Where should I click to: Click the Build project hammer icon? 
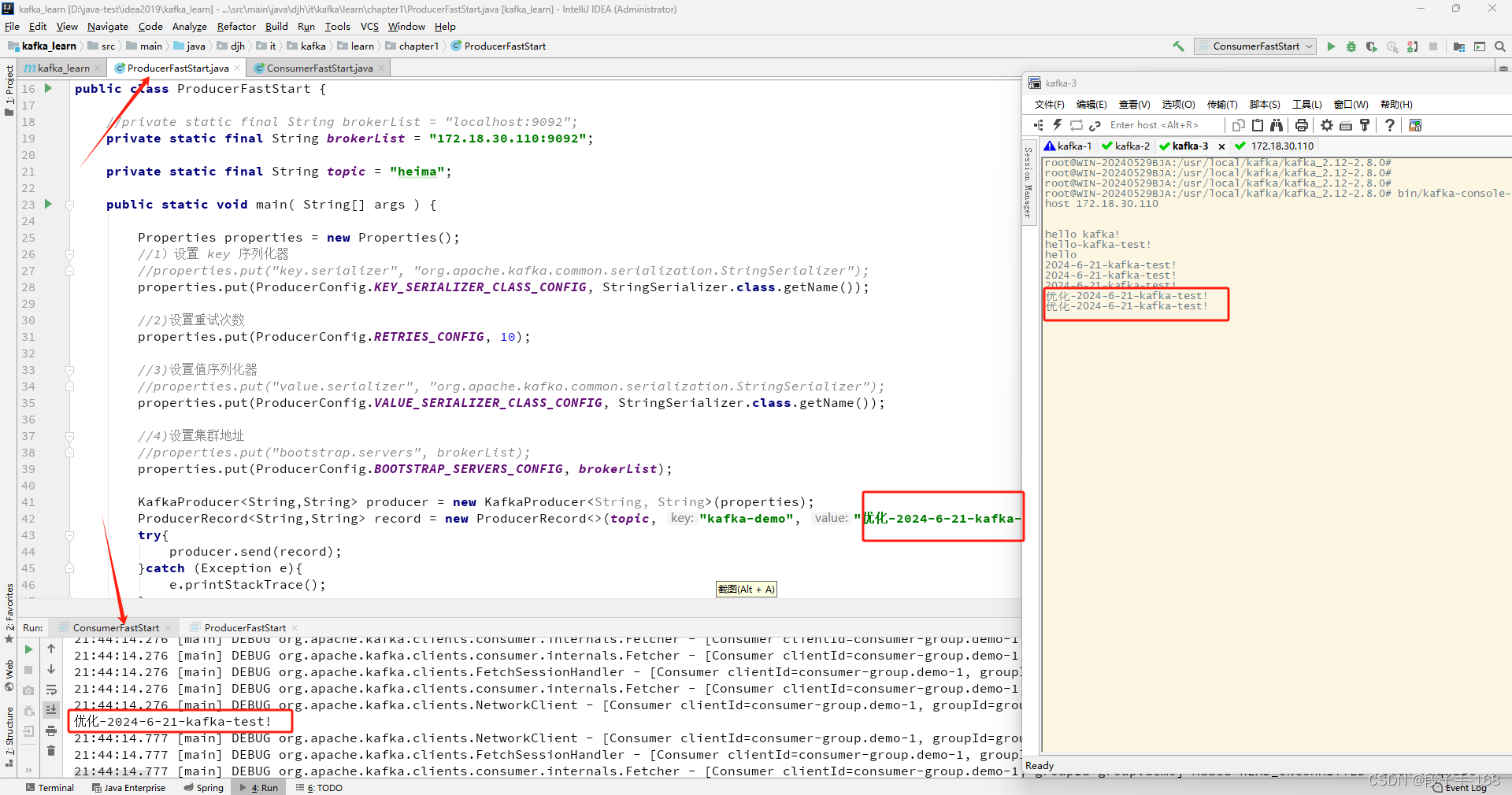(x=1179, y=46)
